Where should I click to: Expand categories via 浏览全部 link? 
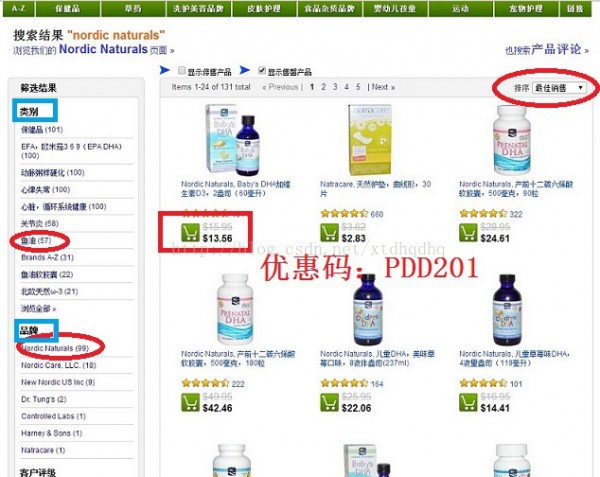pyautogui.click(x=38, y=308)
